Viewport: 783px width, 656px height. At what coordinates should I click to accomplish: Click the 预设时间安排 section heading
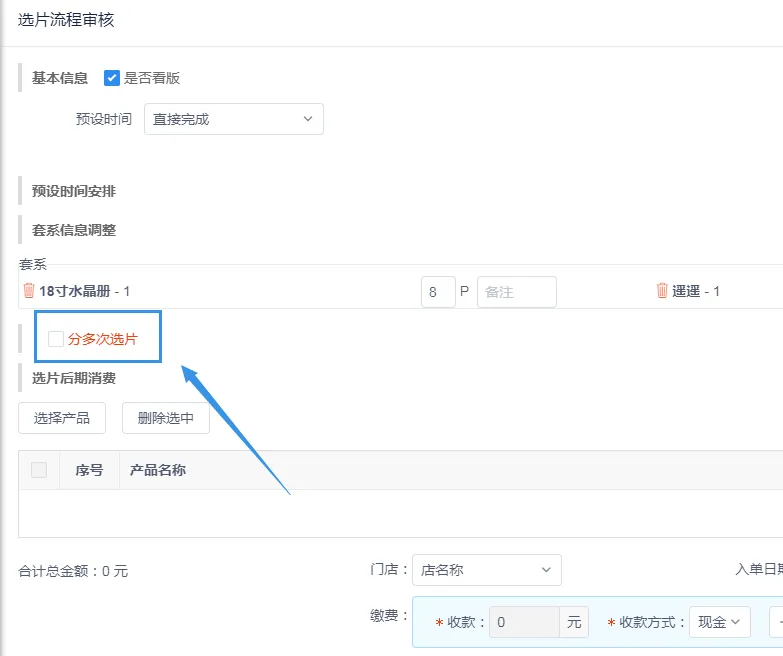point(74,191)
